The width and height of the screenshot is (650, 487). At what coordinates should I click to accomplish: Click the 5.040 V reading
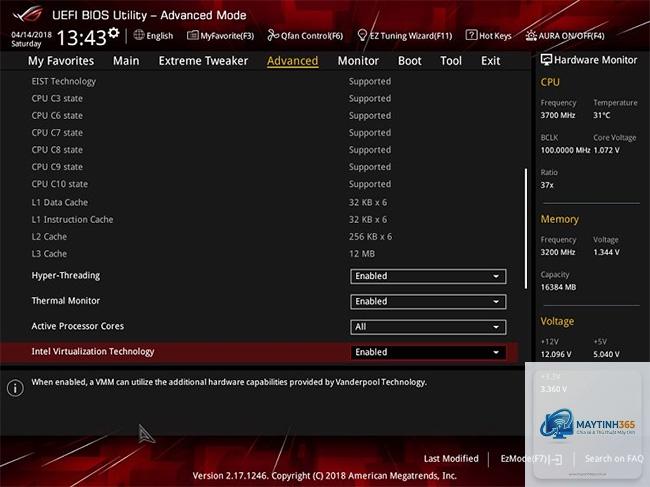[606, 354]
